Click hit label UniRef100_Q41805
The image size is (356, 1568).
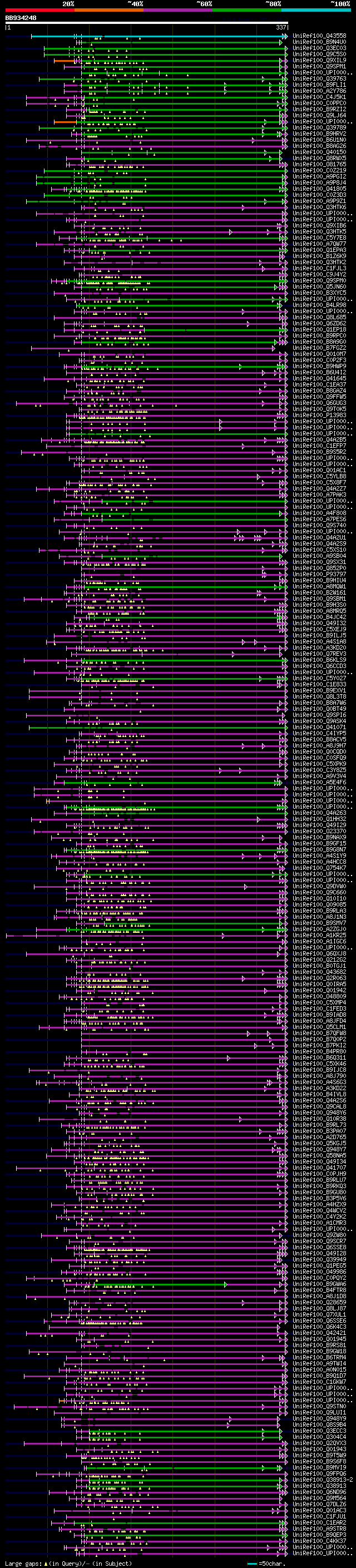319,189
